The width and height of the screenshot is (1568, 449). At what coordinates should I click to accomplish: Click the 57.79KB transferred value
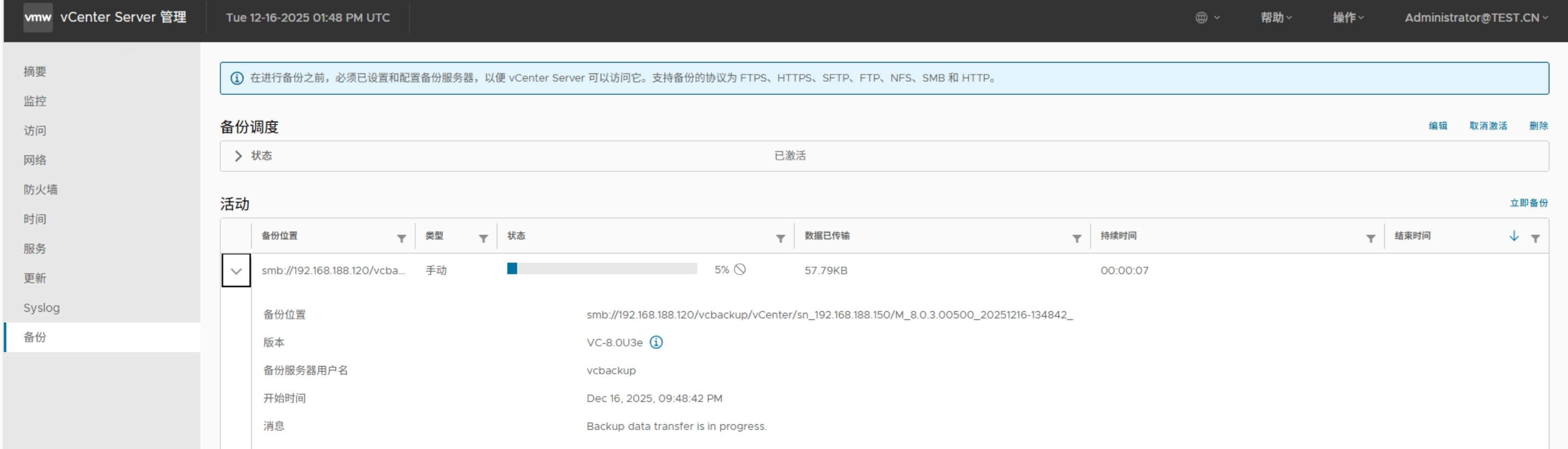[825, 271]
